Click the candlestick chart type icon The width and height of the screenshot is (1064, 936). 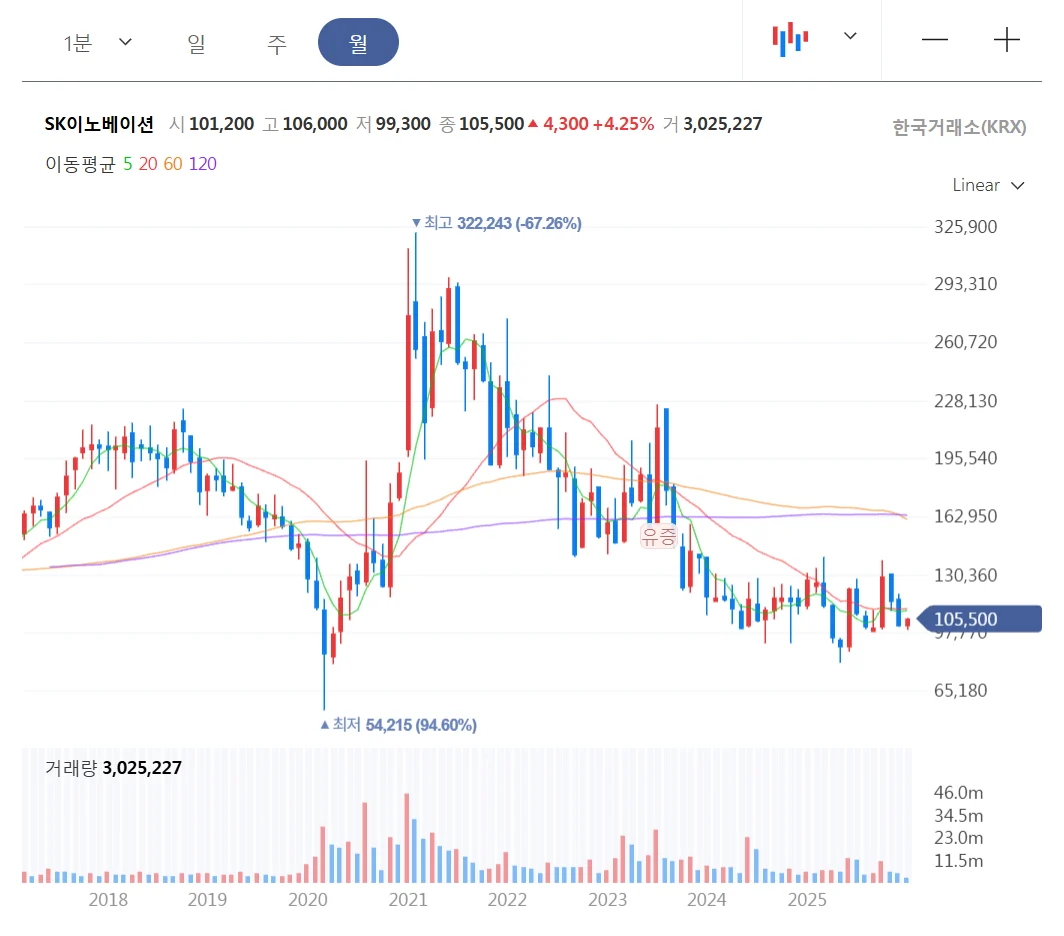coord(790,38)
